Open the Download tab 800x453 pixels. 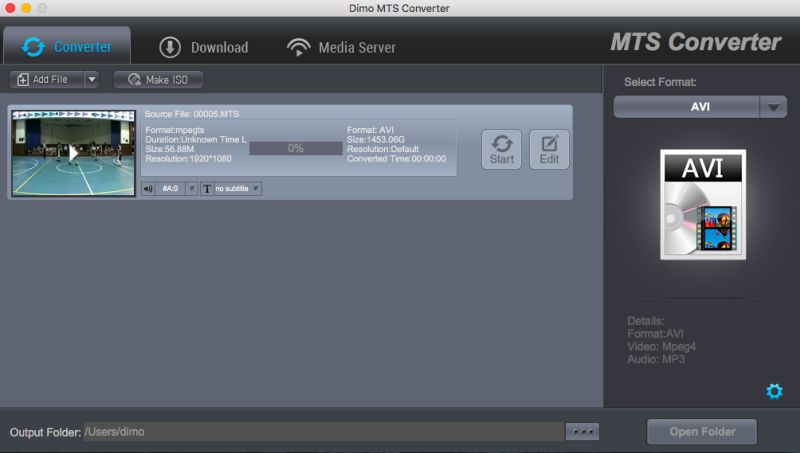[x=204, y=47]
